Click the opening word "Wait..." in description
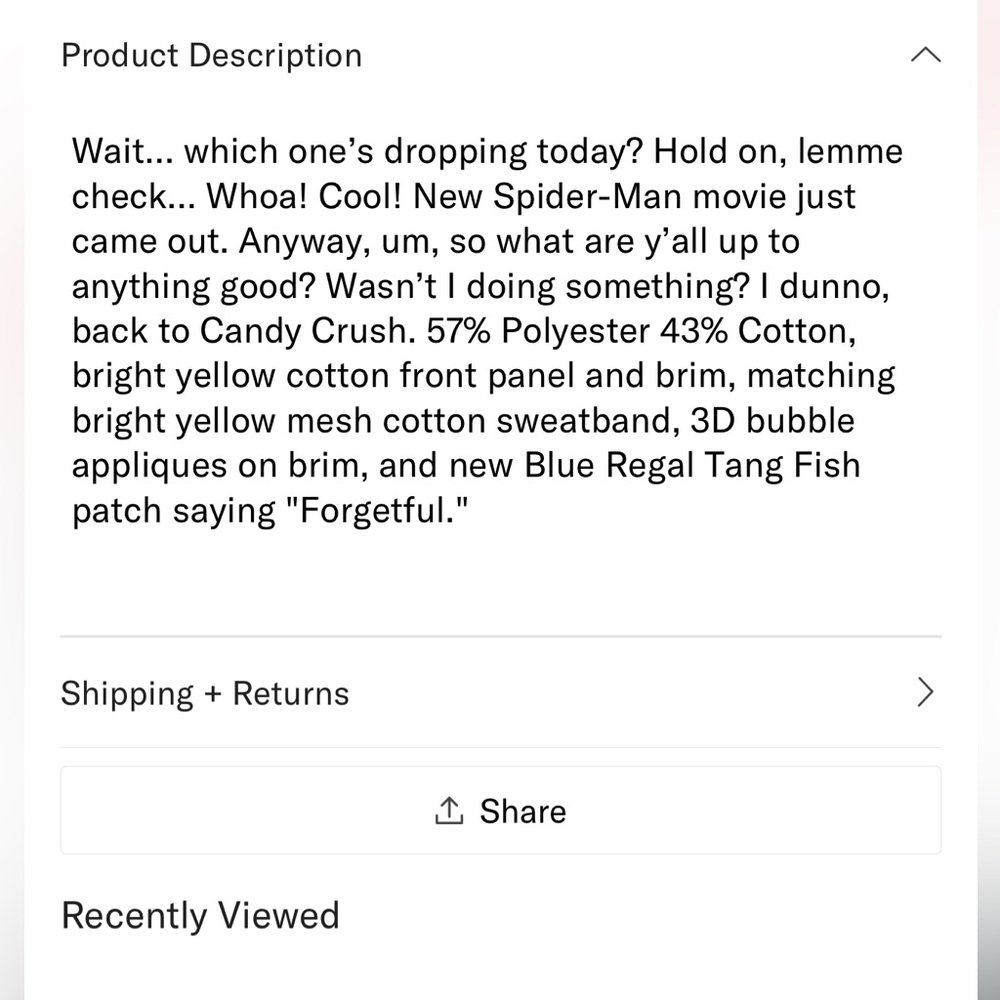 coord(122,152)
